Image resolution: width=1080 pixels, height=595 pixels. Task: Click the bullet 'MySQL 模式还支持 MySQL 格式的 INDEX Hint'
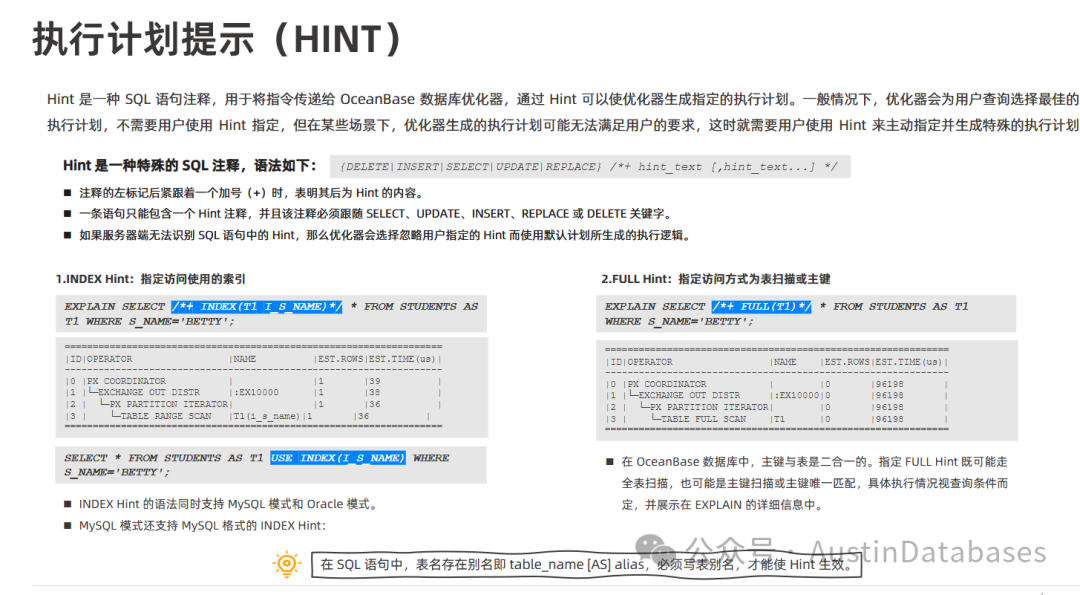202,525
